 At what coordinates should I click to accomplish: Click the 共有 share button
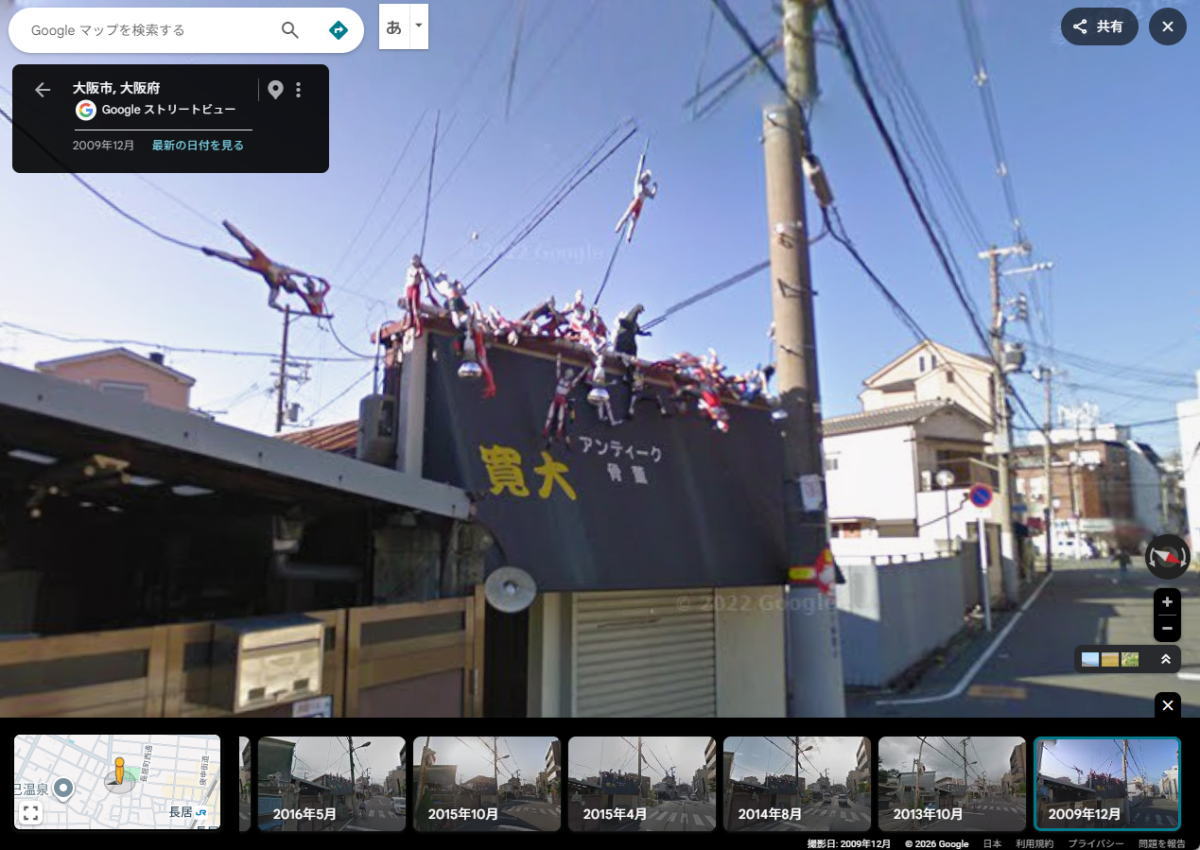1099,27
